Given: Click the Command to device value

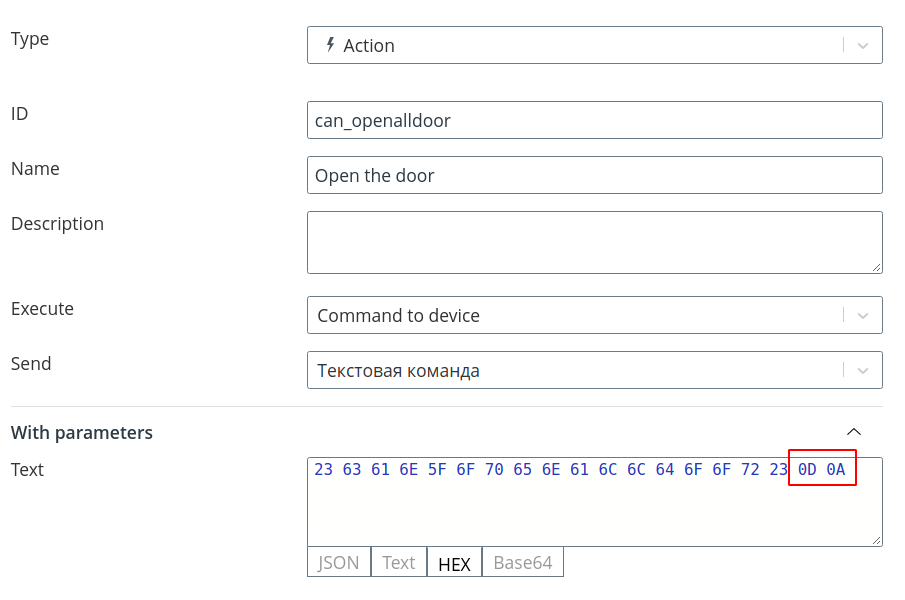Looking at the screenshot, I should coord(398,316).
